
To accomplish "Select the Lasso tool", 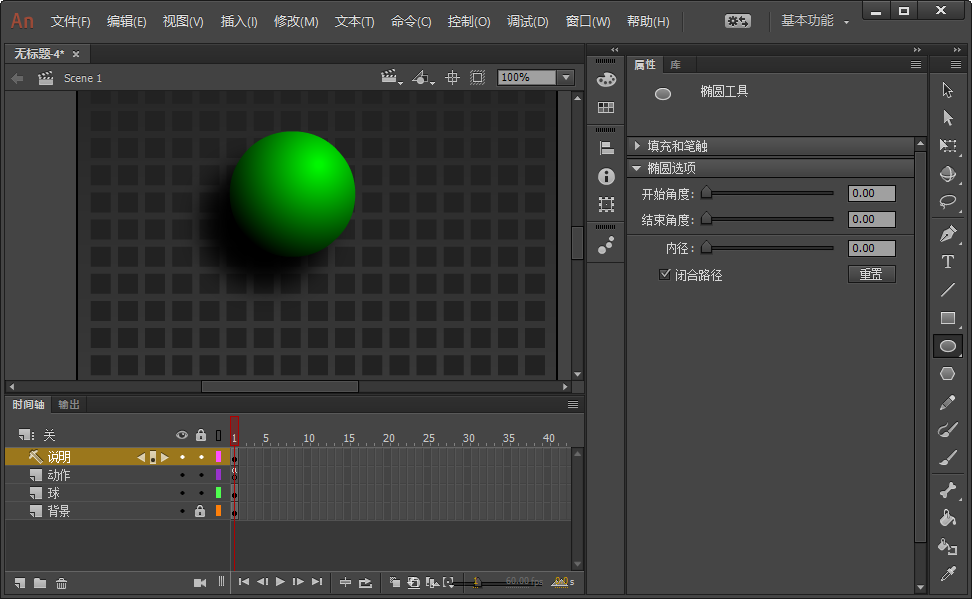I will [x=947, y=202].
